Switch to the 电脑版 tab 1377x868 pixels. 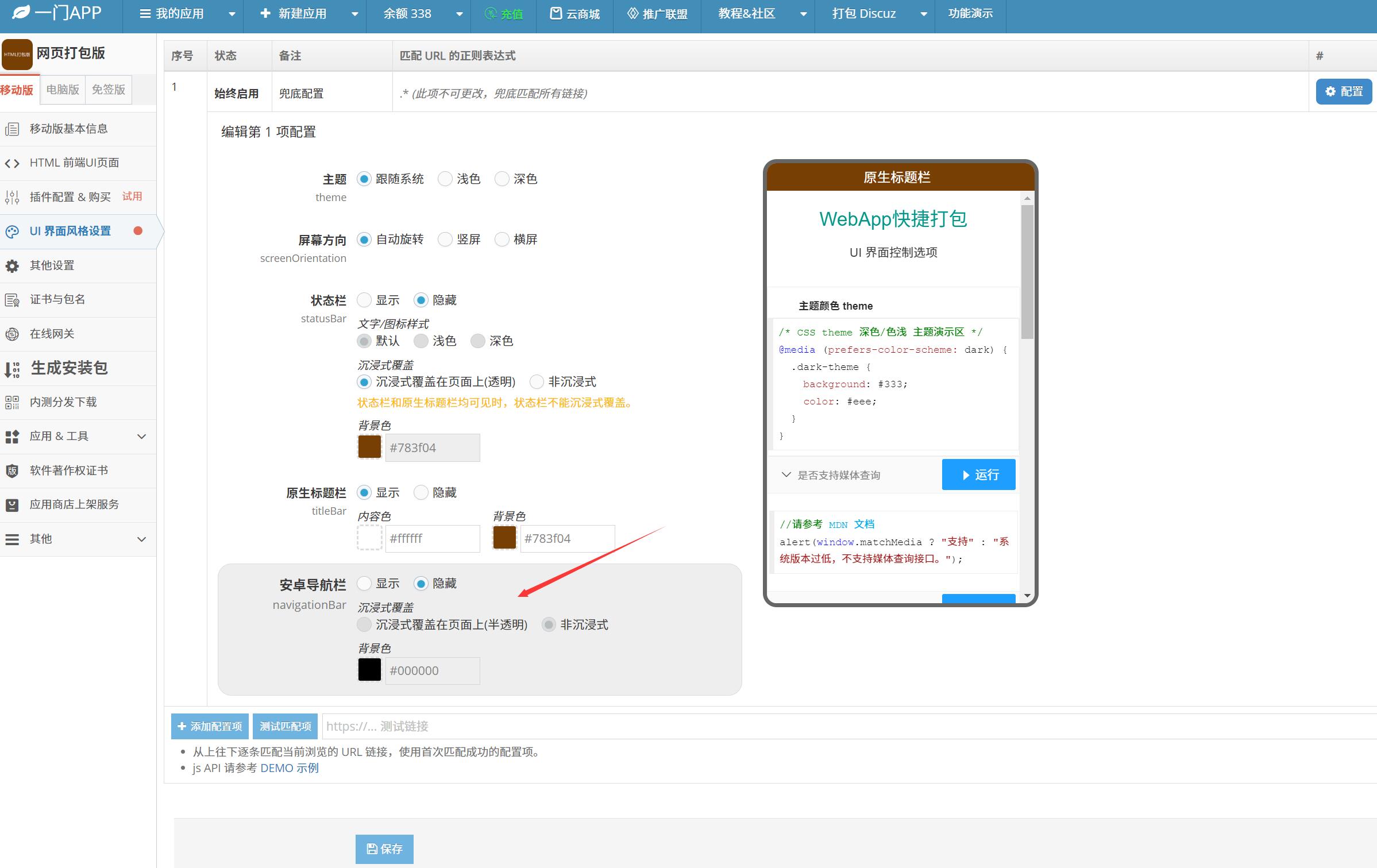[63, 90]
